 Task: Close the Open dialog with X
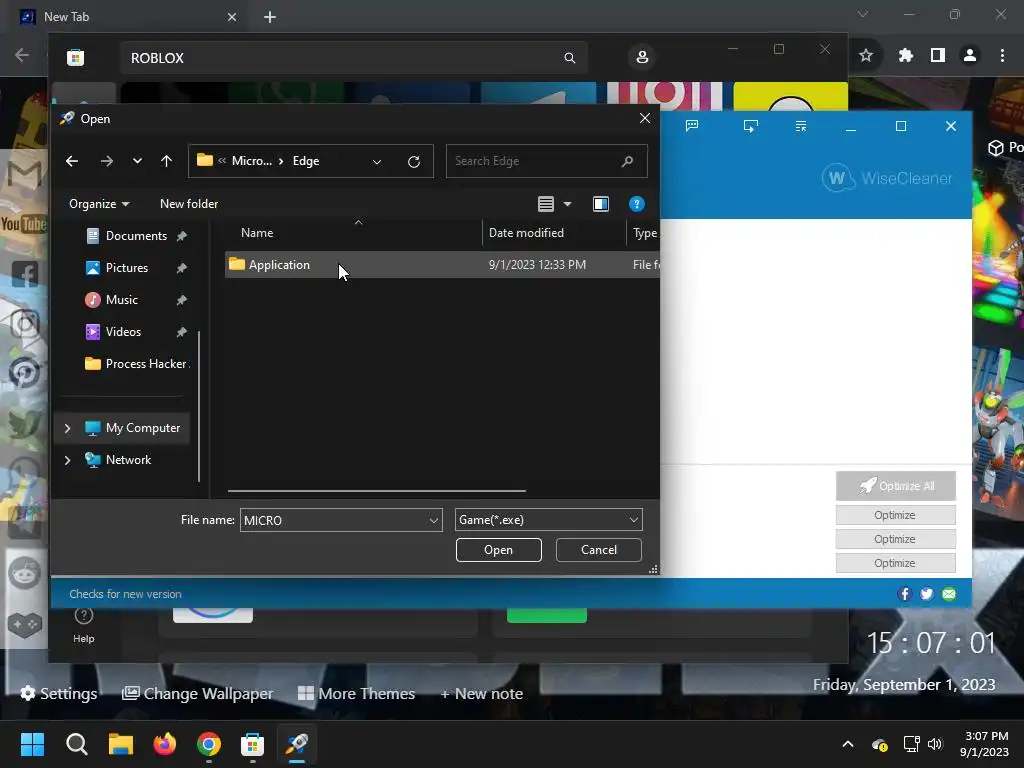[x=645, y=118]
